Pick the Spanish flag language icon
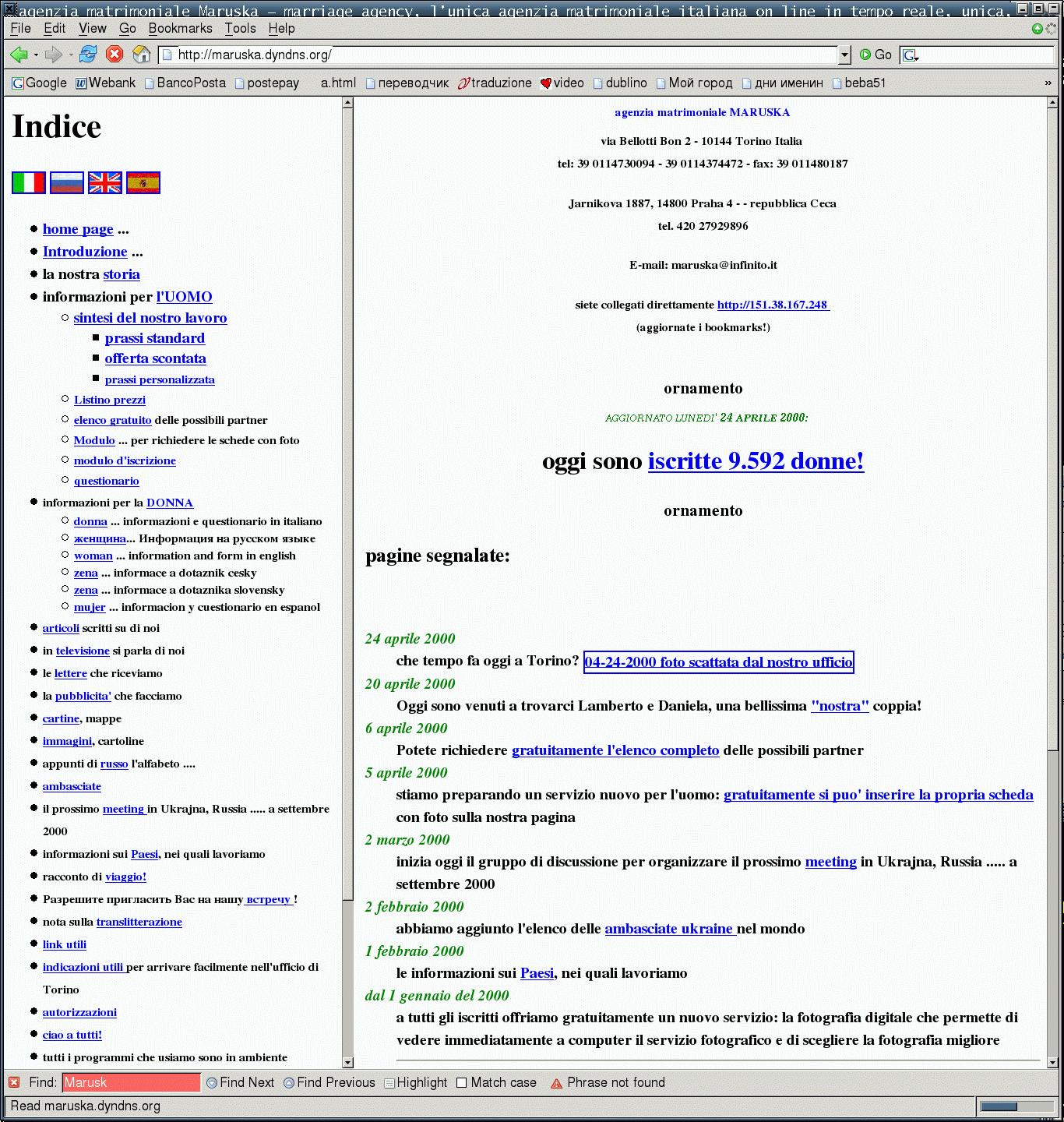 coord(143,182)
